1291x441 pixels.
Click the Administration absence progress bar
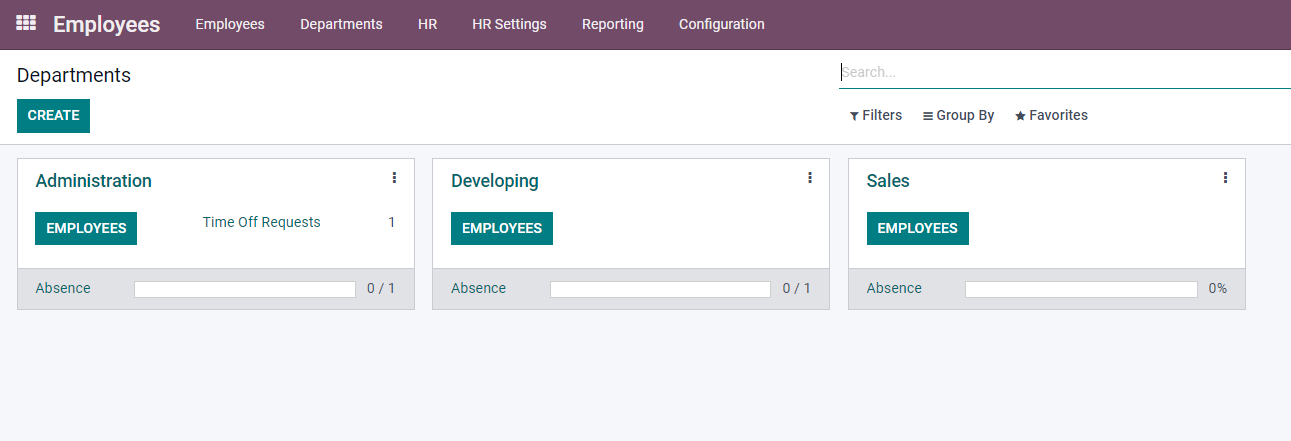(245, 289)
